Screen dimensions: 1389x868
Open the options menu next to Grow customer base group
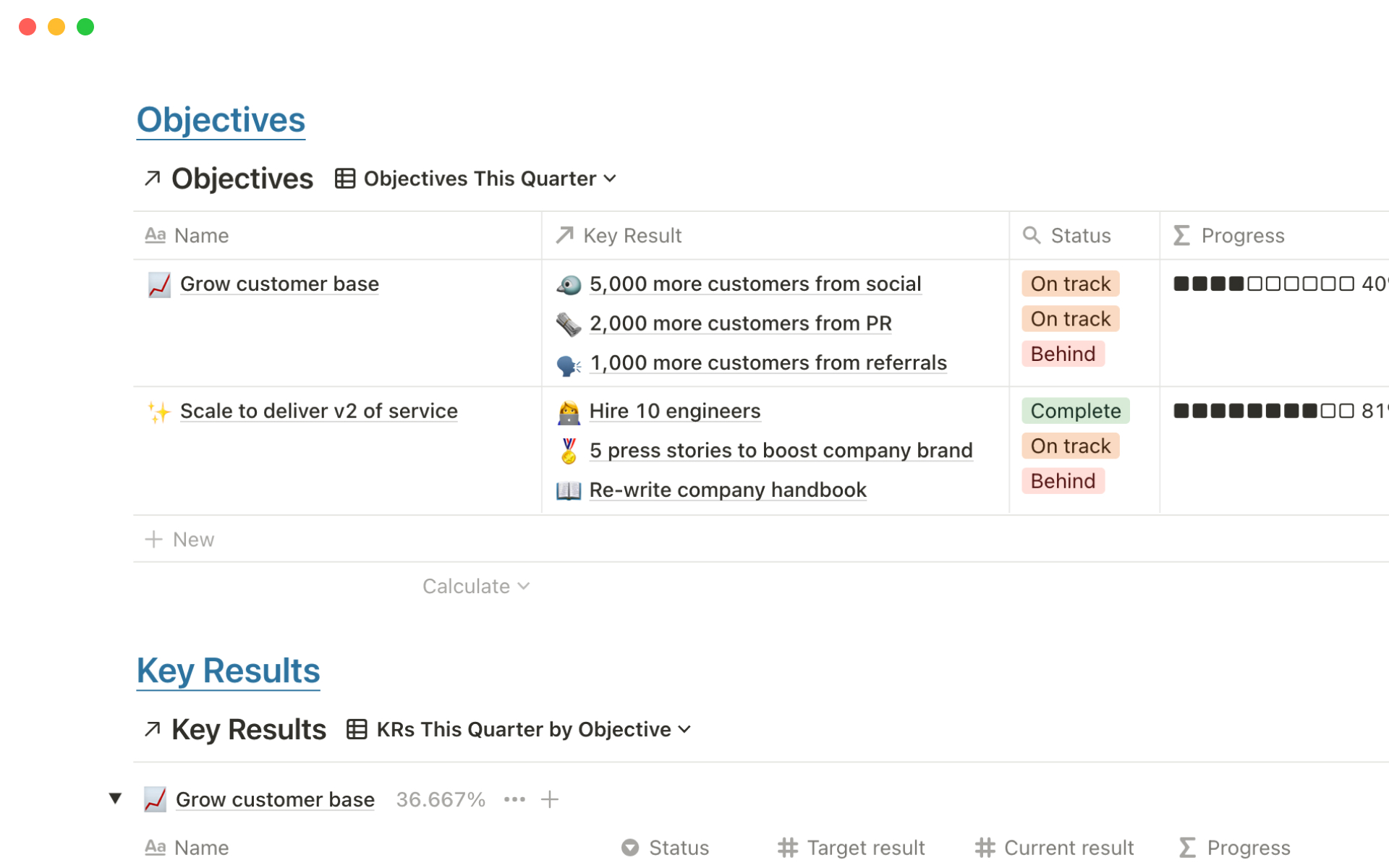[514, 799]
